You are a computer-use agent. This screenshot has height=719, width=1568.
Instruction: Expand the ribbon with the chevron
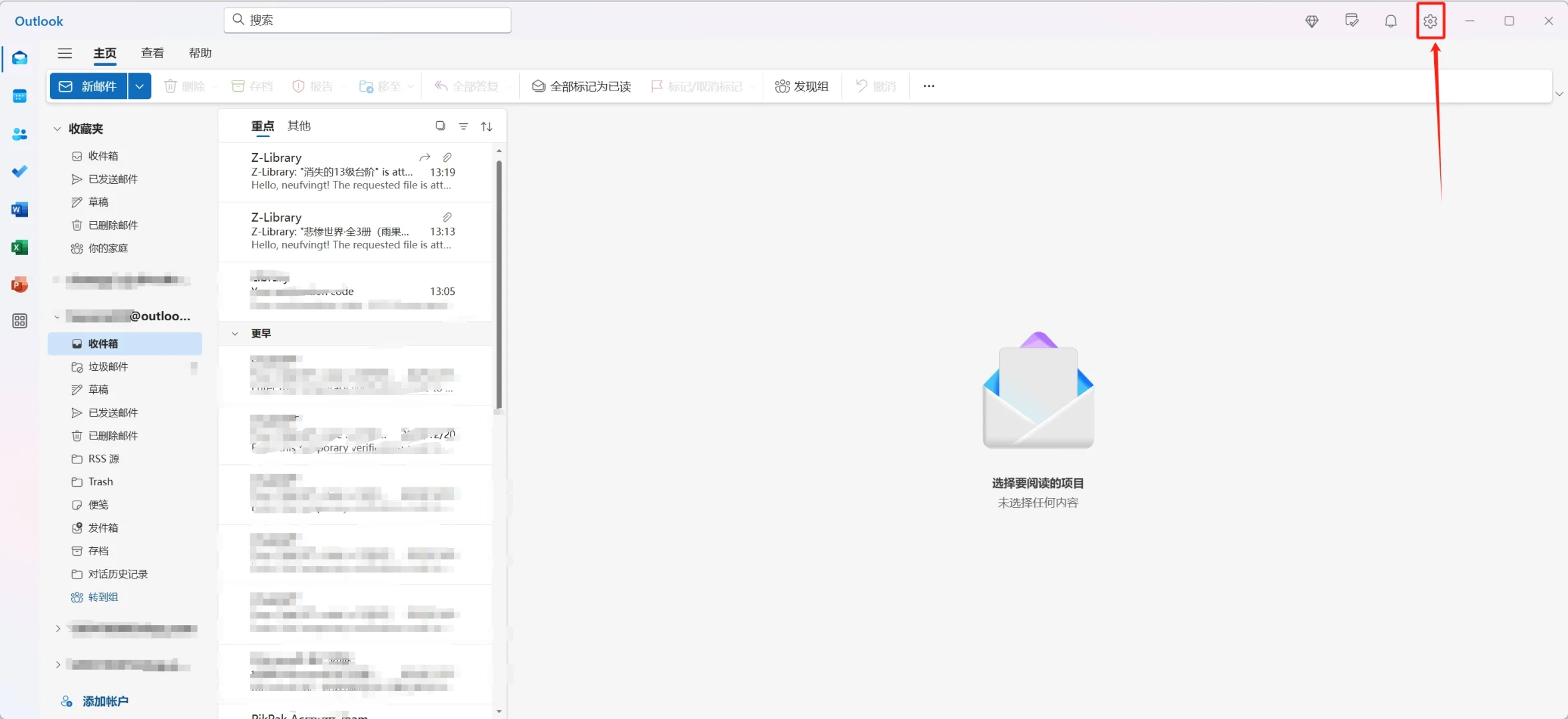(x=1559, y=94)
